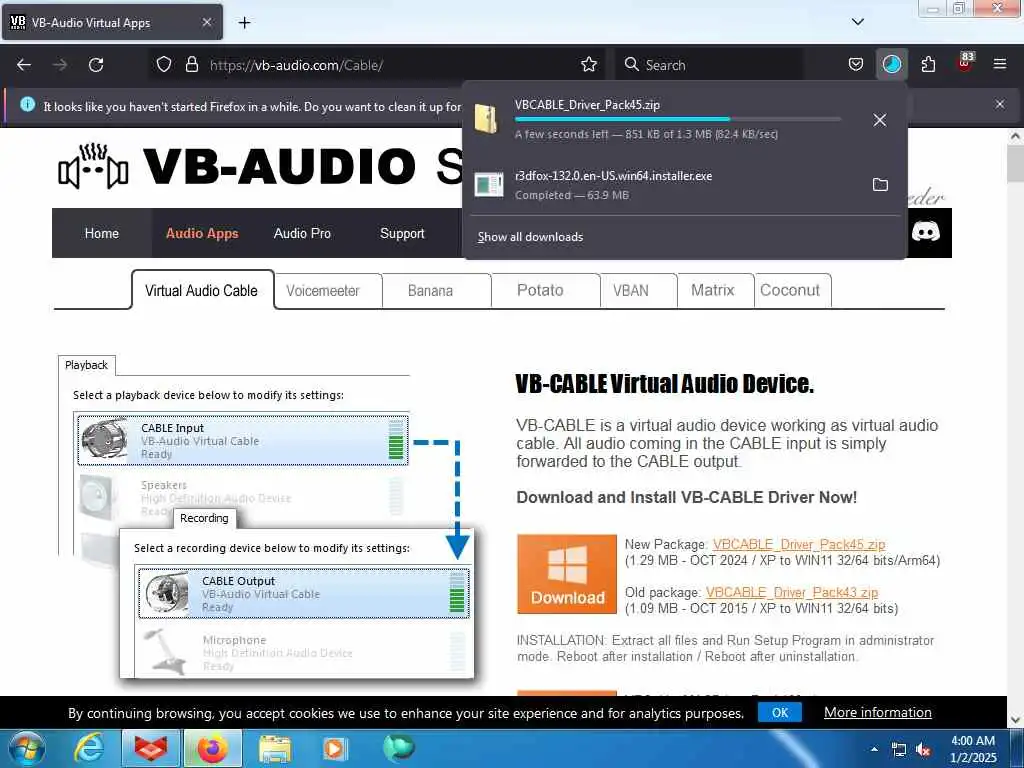1024x768 pixels.
Task: Open Audio Pro in the site navigation
Action: pyautogui.click(x=302, y=233)
